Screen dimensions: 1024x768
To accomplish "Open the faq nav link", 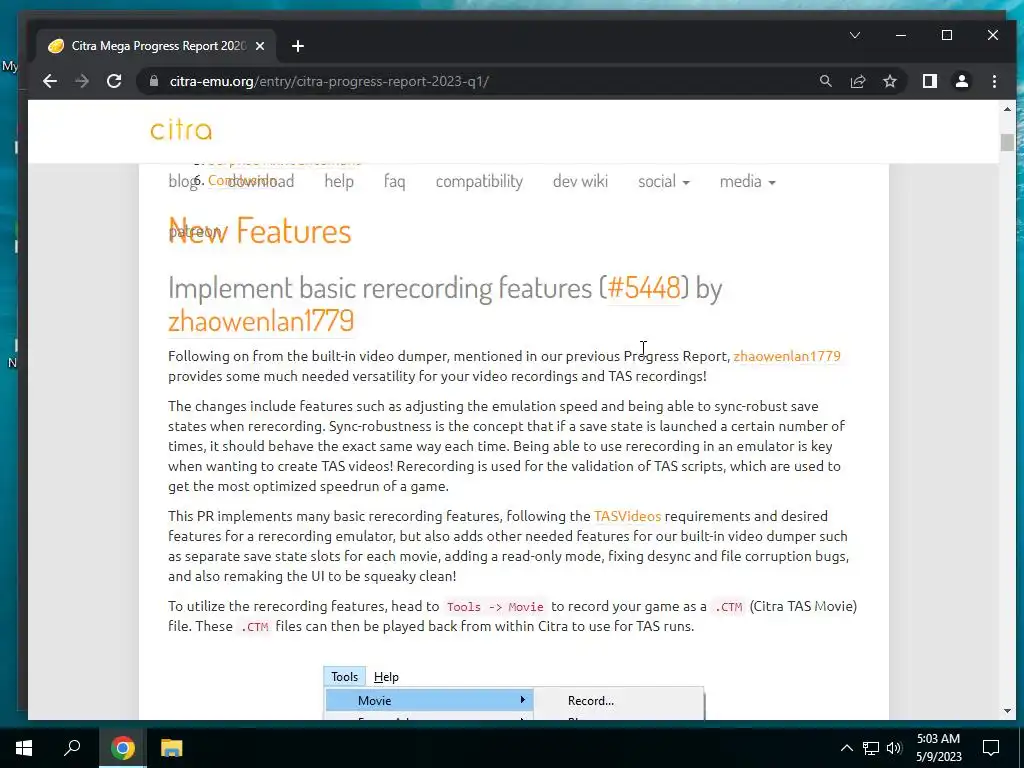I will point(394,181).
